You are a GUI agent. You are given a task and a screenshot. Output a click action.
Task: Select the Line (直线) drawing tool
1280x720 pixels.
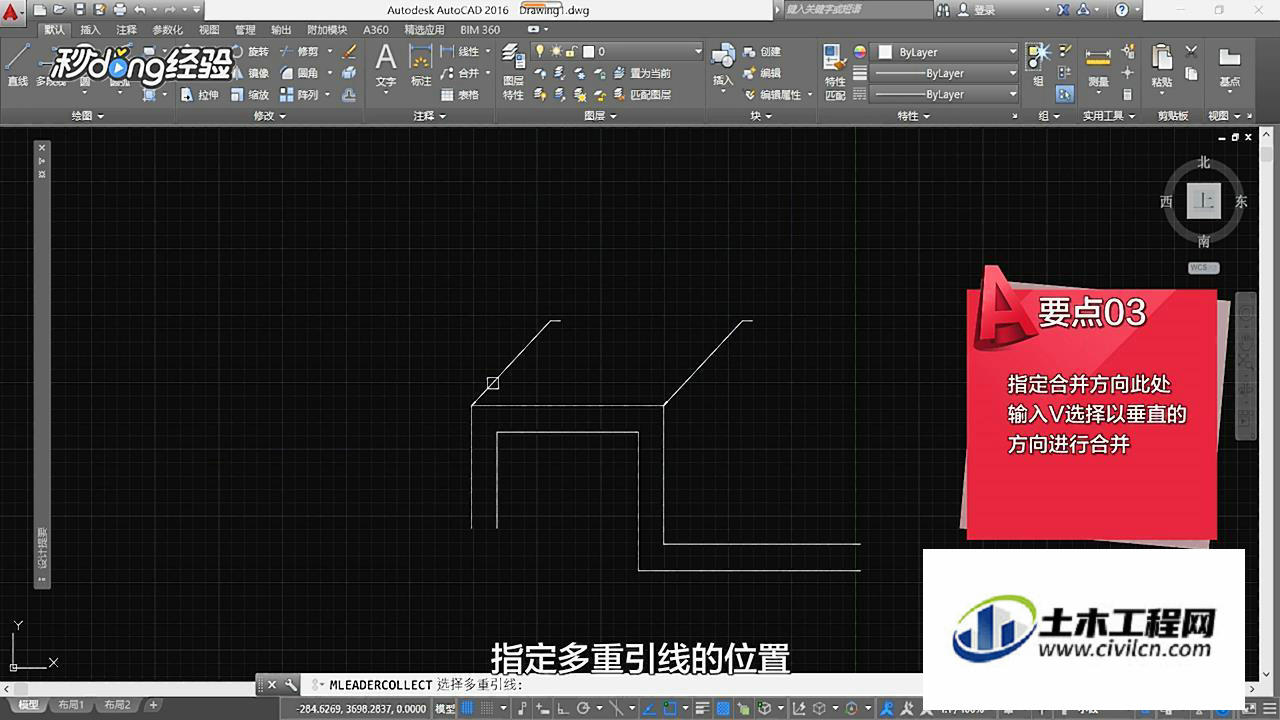point(17,66)
